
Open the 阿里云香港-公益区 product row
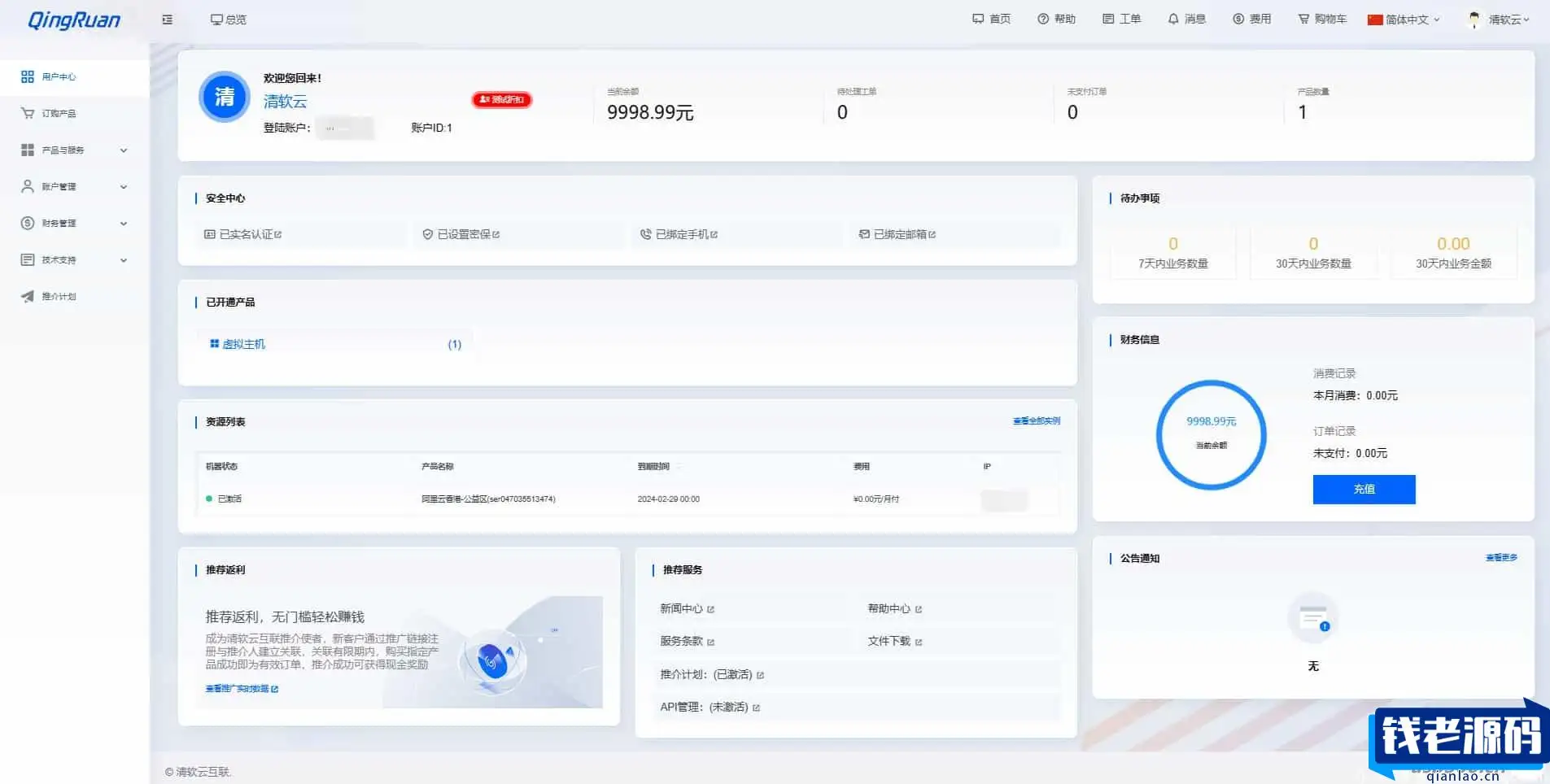488,499
